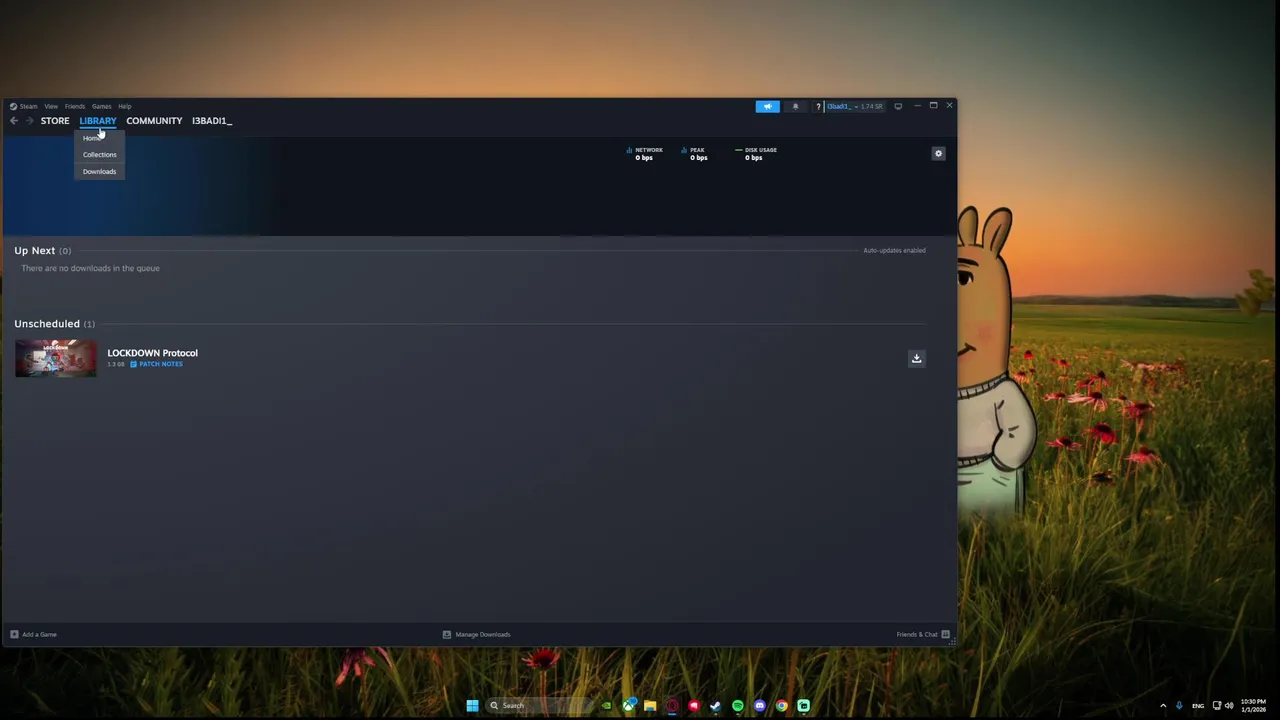Click the taskbar clock showing 10:30 PM
Image resolution: width=1280 pixels, height=720 pixels.
[1252, 705]
